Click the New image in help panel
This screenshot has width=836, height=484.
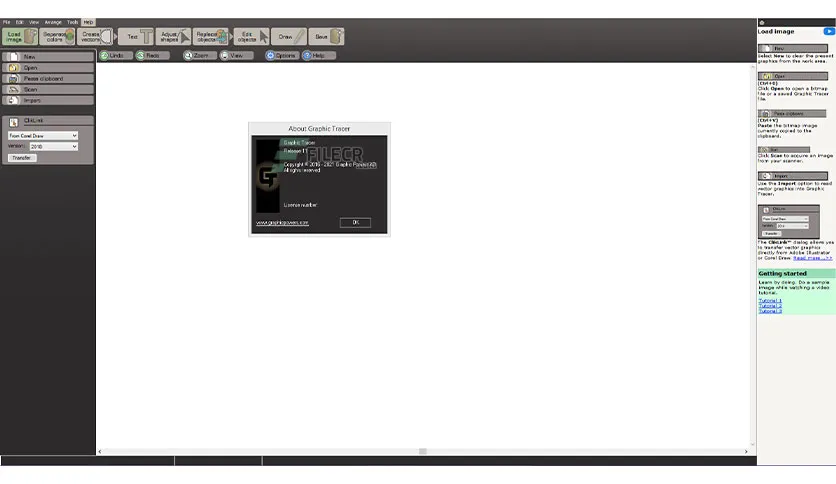(x=793, y=49)
